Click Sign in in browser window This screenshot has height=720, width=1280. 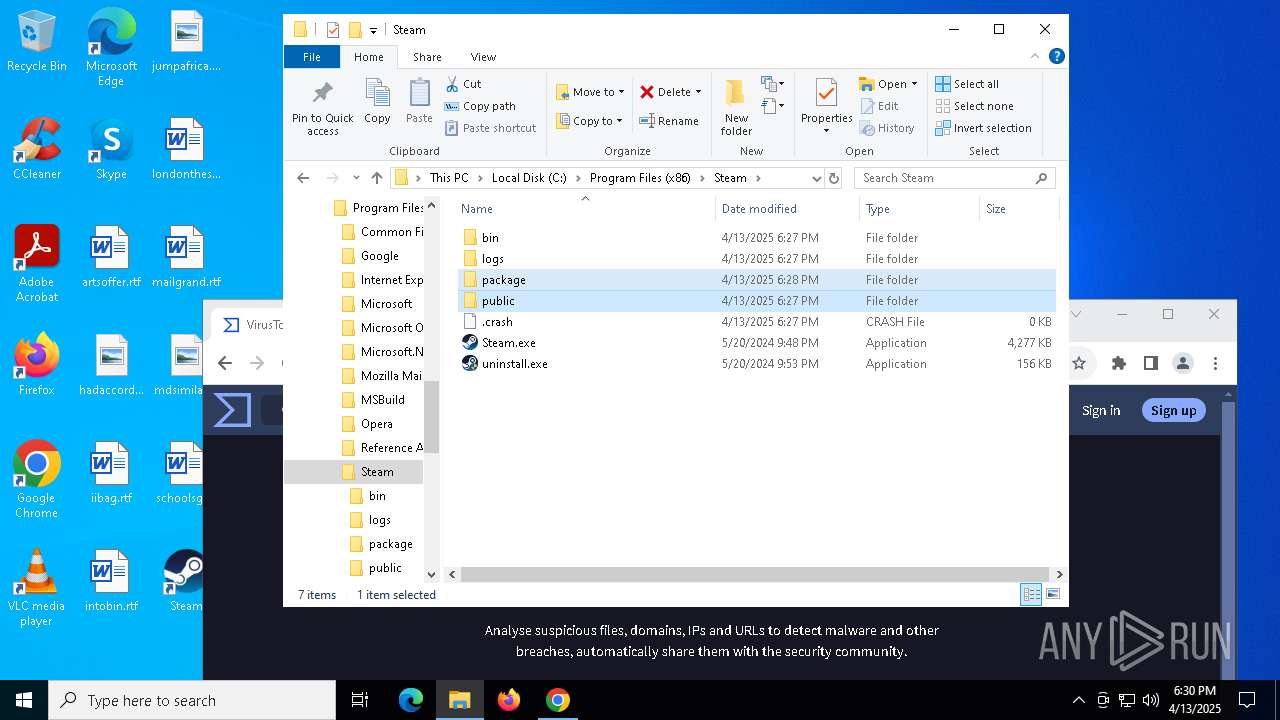point(1101,410)
